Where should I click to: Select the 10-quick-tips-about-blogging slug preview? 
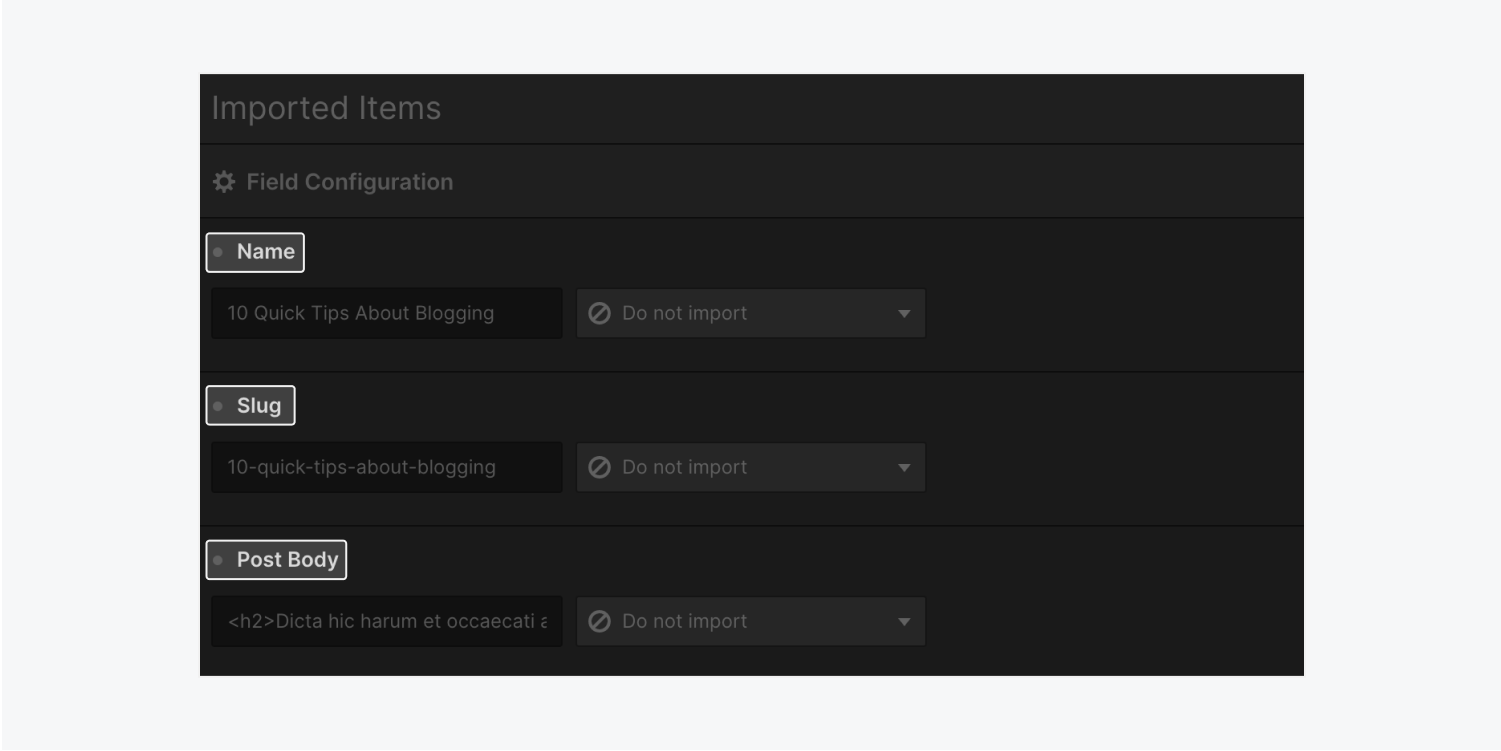click(x=386, y=467)
